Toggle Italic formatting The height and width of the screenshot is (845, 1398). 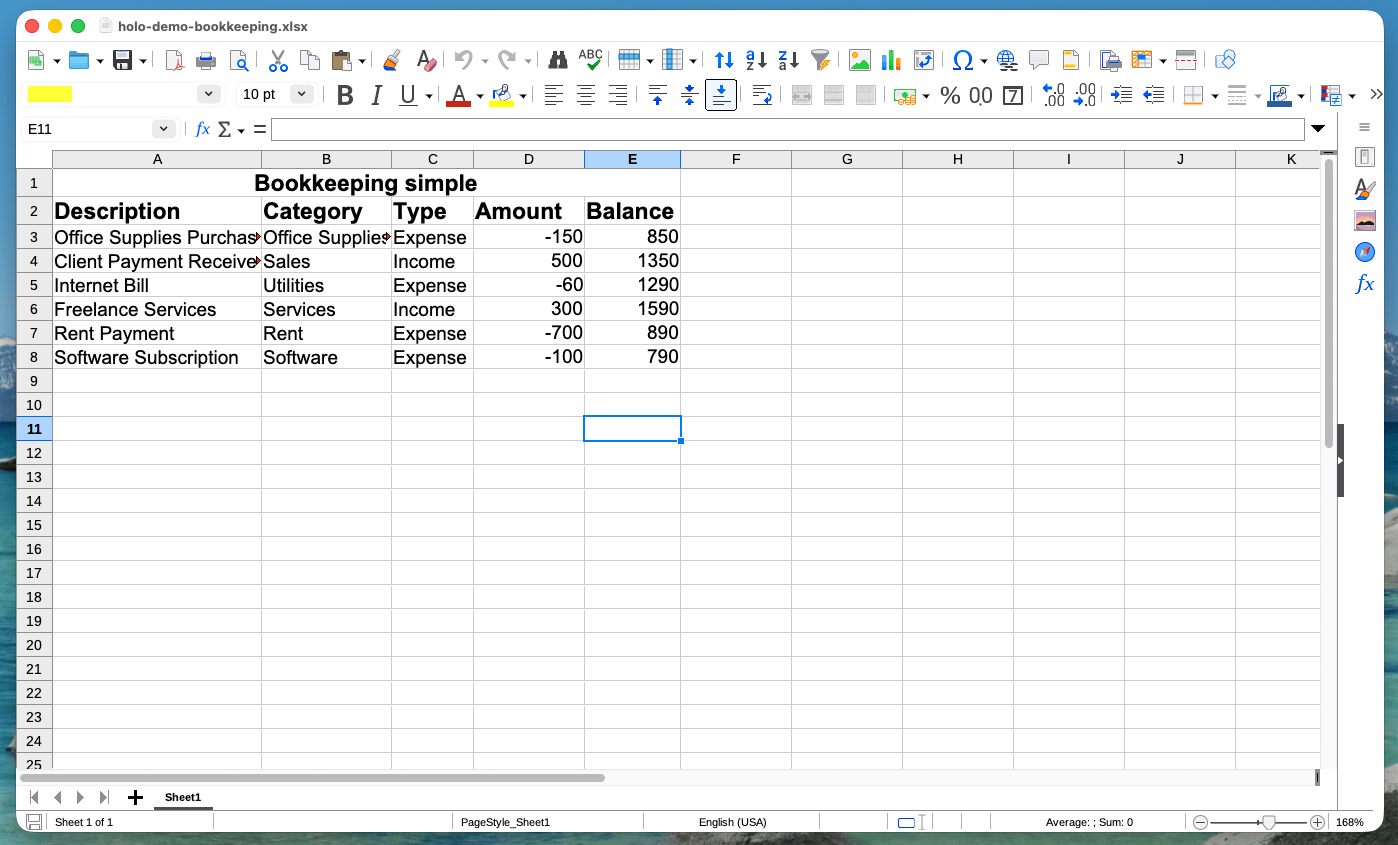[377, 95]
